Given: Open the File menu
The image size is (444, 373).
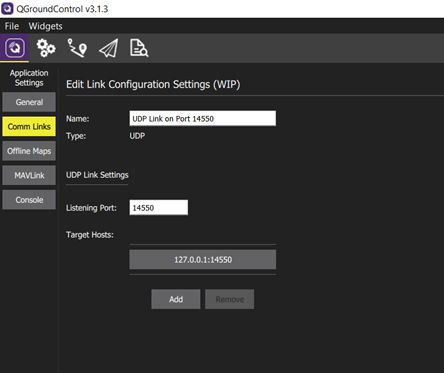Looking at the screenshot, I should coord(12,26).
